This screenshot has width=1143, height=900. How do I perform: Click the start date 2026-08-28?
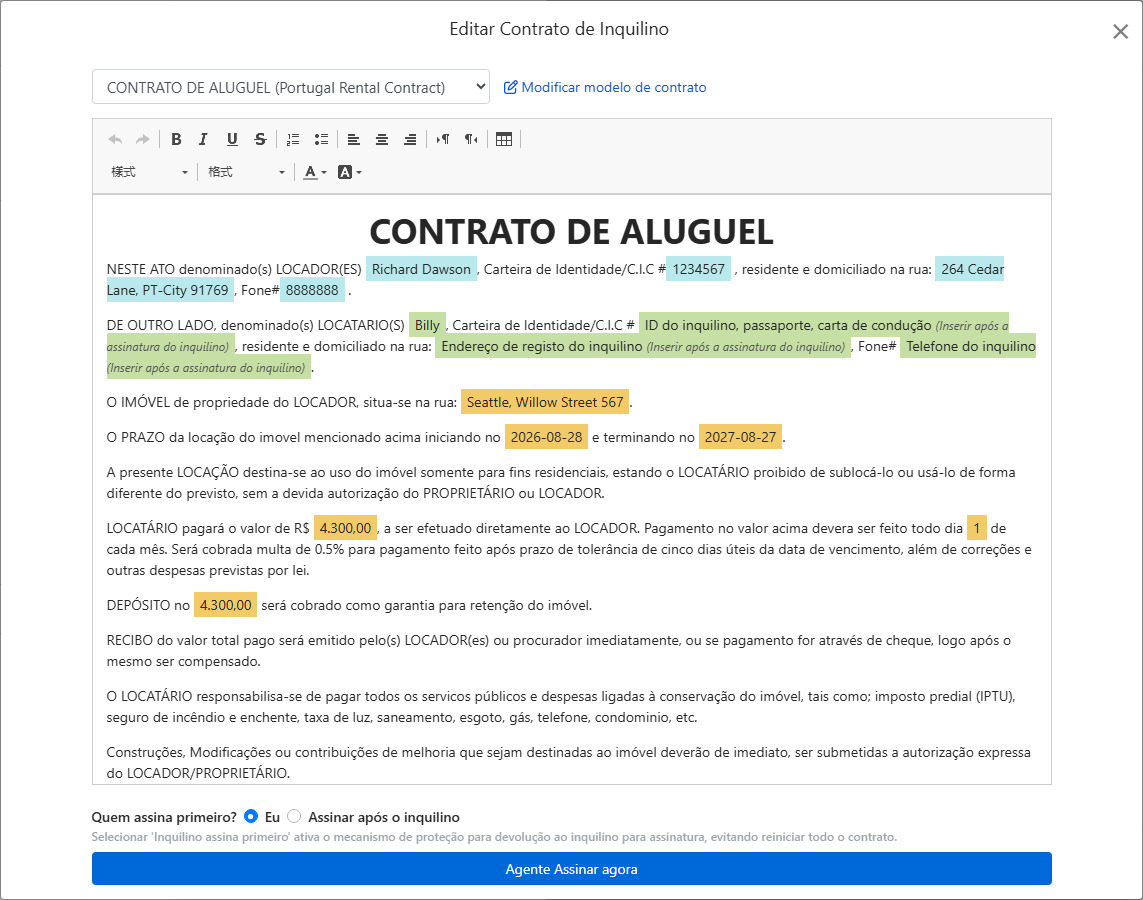coord(546,437)
